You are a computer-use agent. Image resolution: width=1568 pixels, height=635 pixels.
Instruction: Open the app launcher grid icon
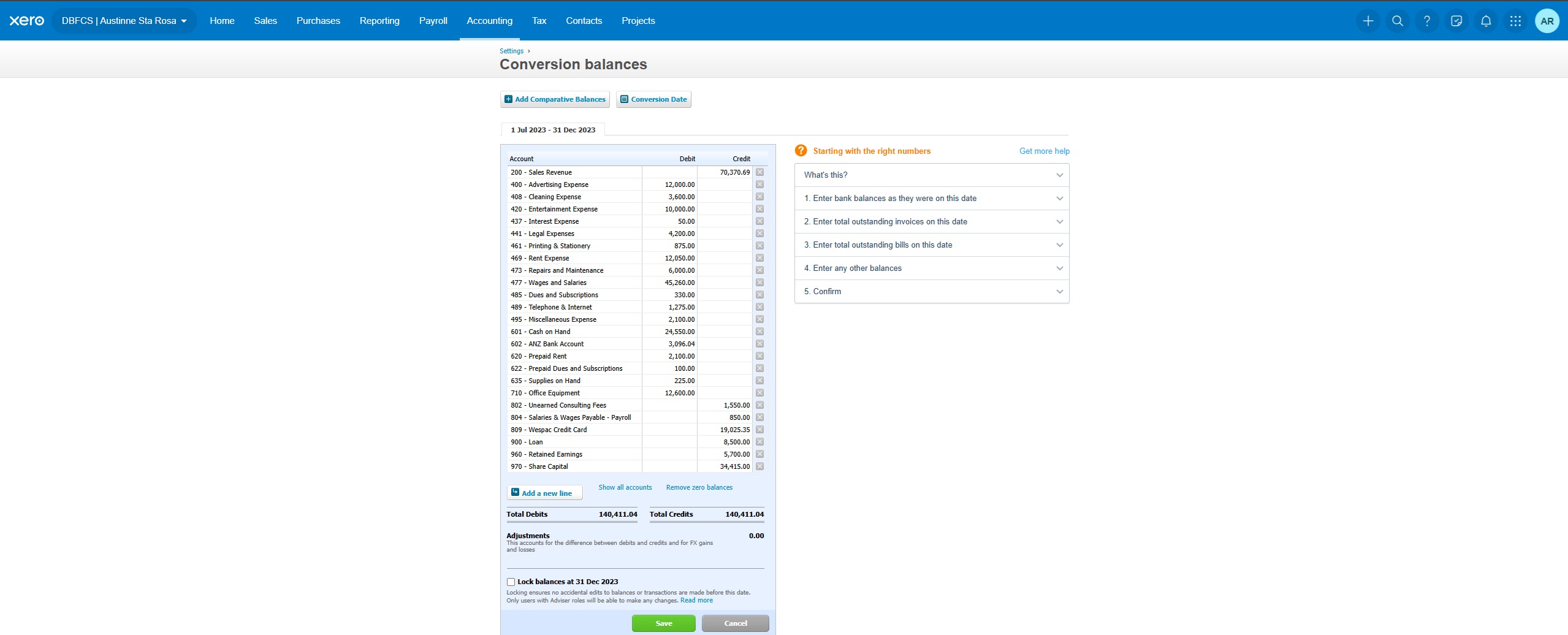click(1515, 21)
